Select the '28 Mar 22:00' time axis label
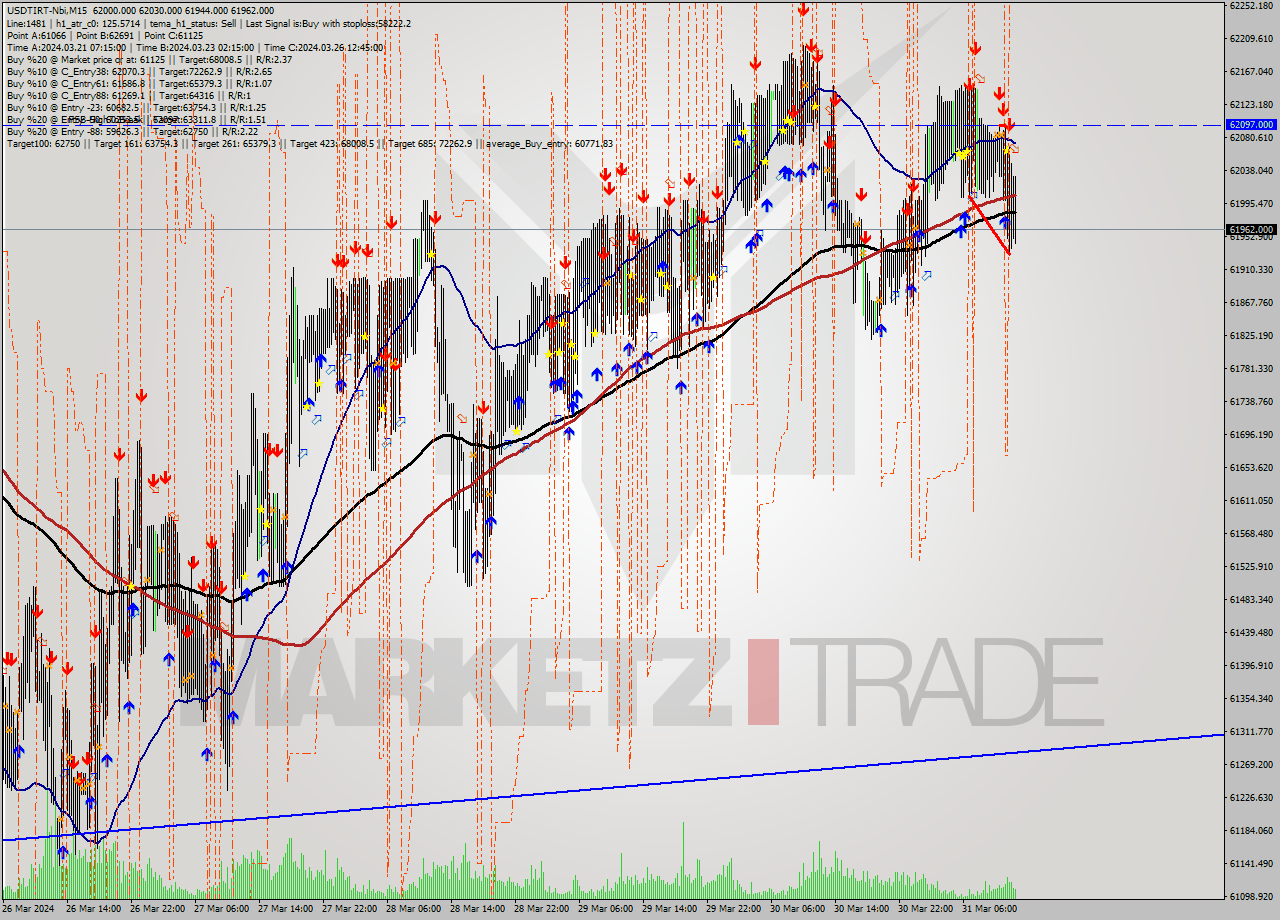The height and width of the screenshot is (920, 1280). pos(542,910)
